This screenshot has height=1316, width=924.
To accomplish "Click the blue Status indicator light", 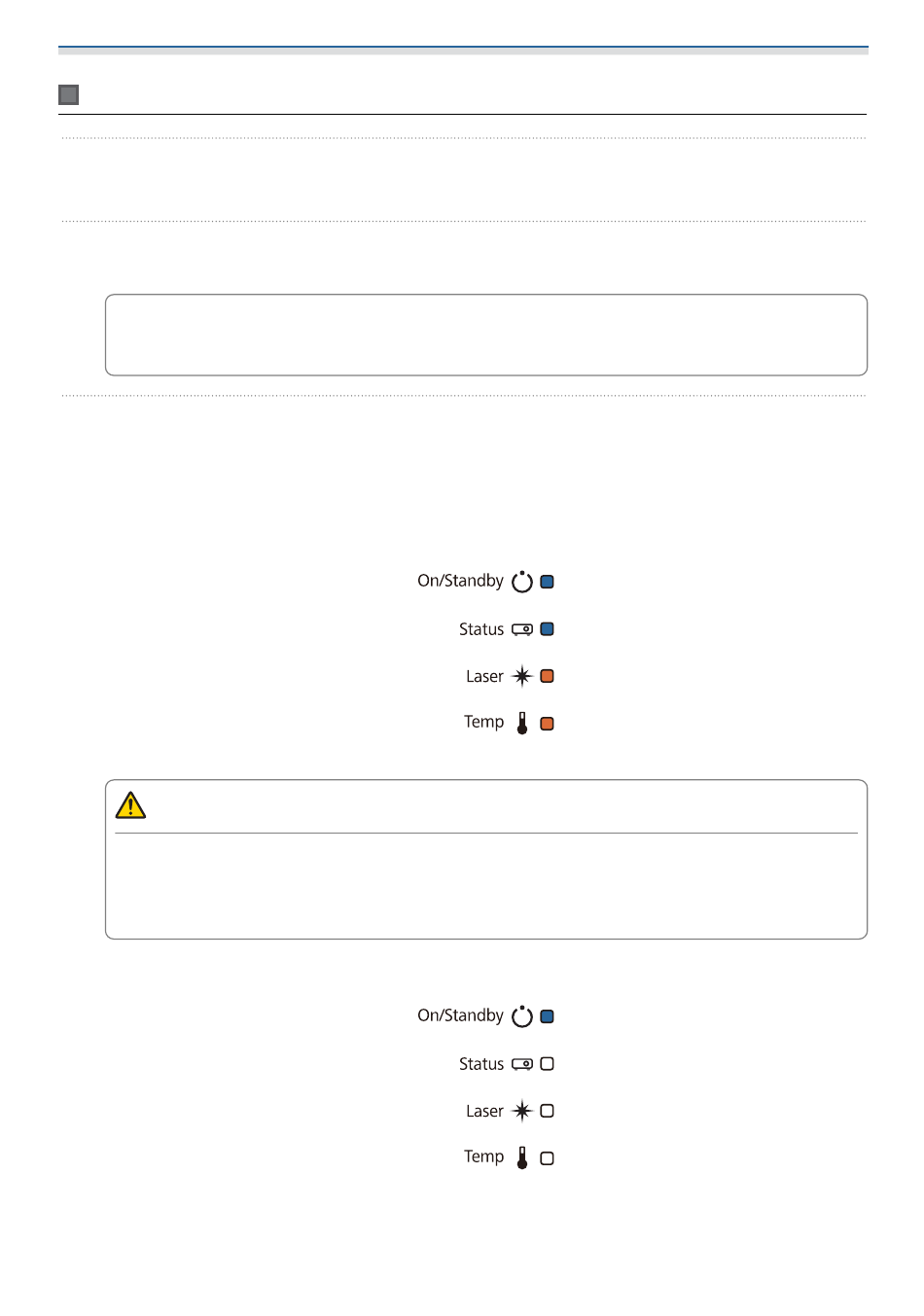I will pos(548,629).
